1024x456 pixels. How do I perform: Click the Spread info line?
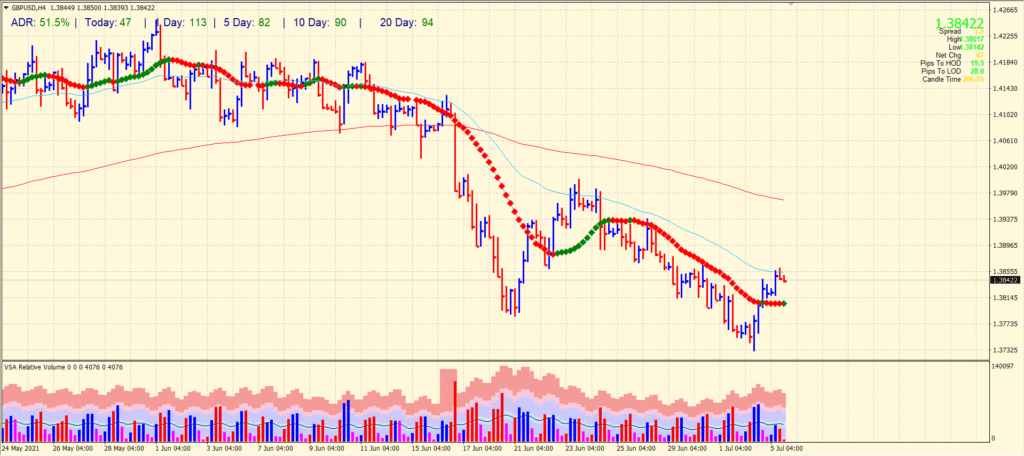952,32
